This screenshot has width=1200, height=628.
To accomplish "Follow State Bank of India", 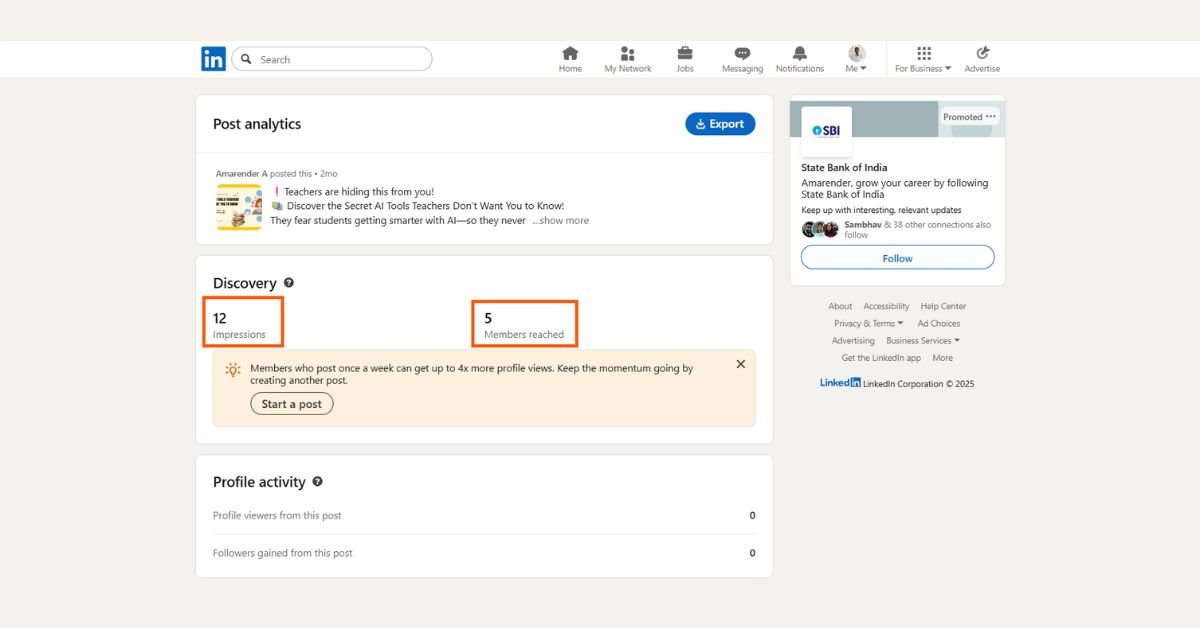I will (896, 257).
